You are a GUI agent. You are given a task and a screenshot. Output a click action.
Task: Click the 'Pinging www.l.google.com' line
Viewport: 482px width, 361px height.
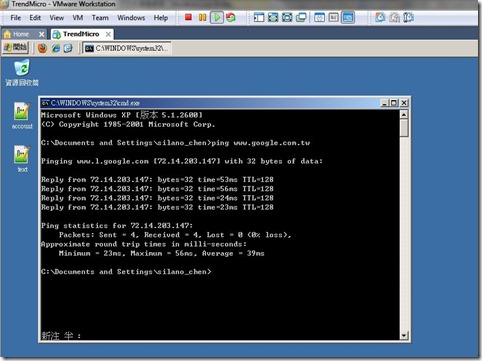click(x=182, y=161)
